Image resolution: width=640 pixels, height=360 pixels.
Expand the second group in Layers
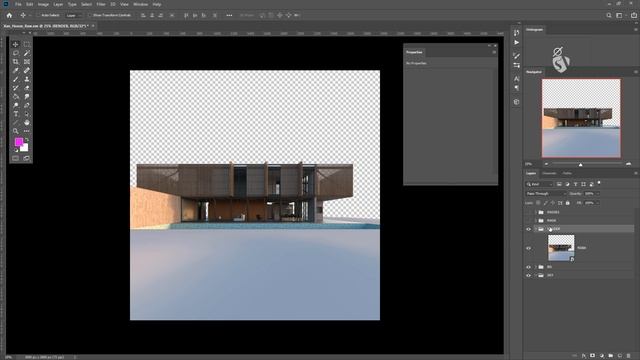click(x=536, y=220)
